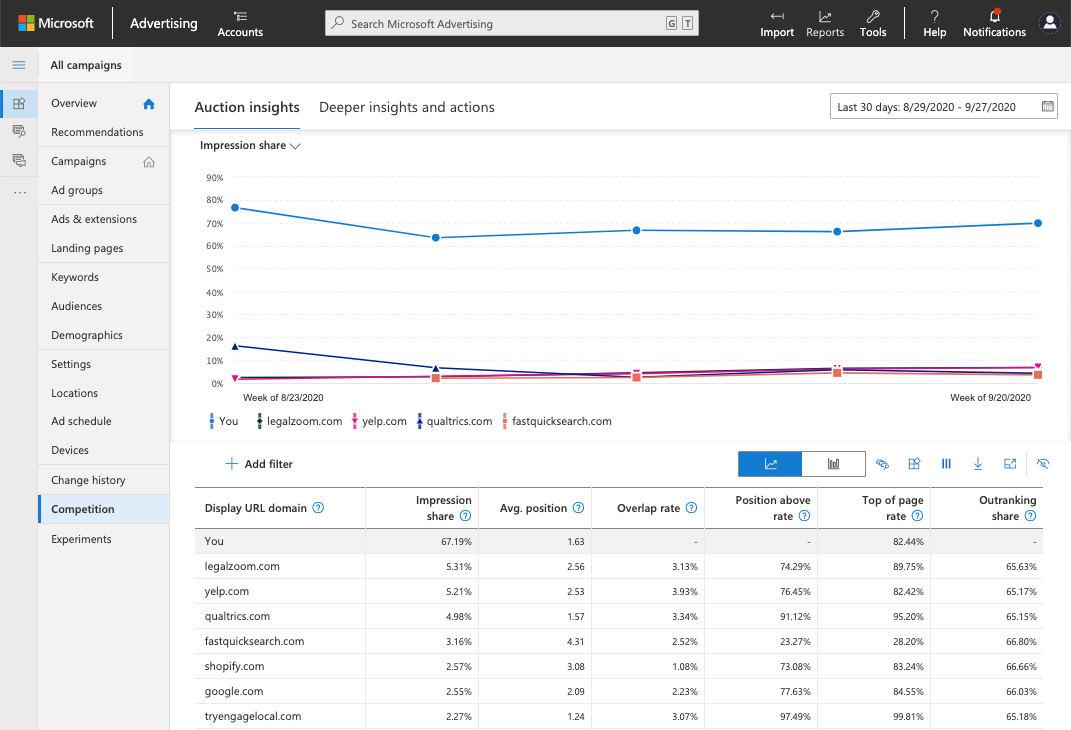The width and height of the screenshot is (1071, 730).
Task: Open the Last 30 days date picker
Action: (943, 107)
